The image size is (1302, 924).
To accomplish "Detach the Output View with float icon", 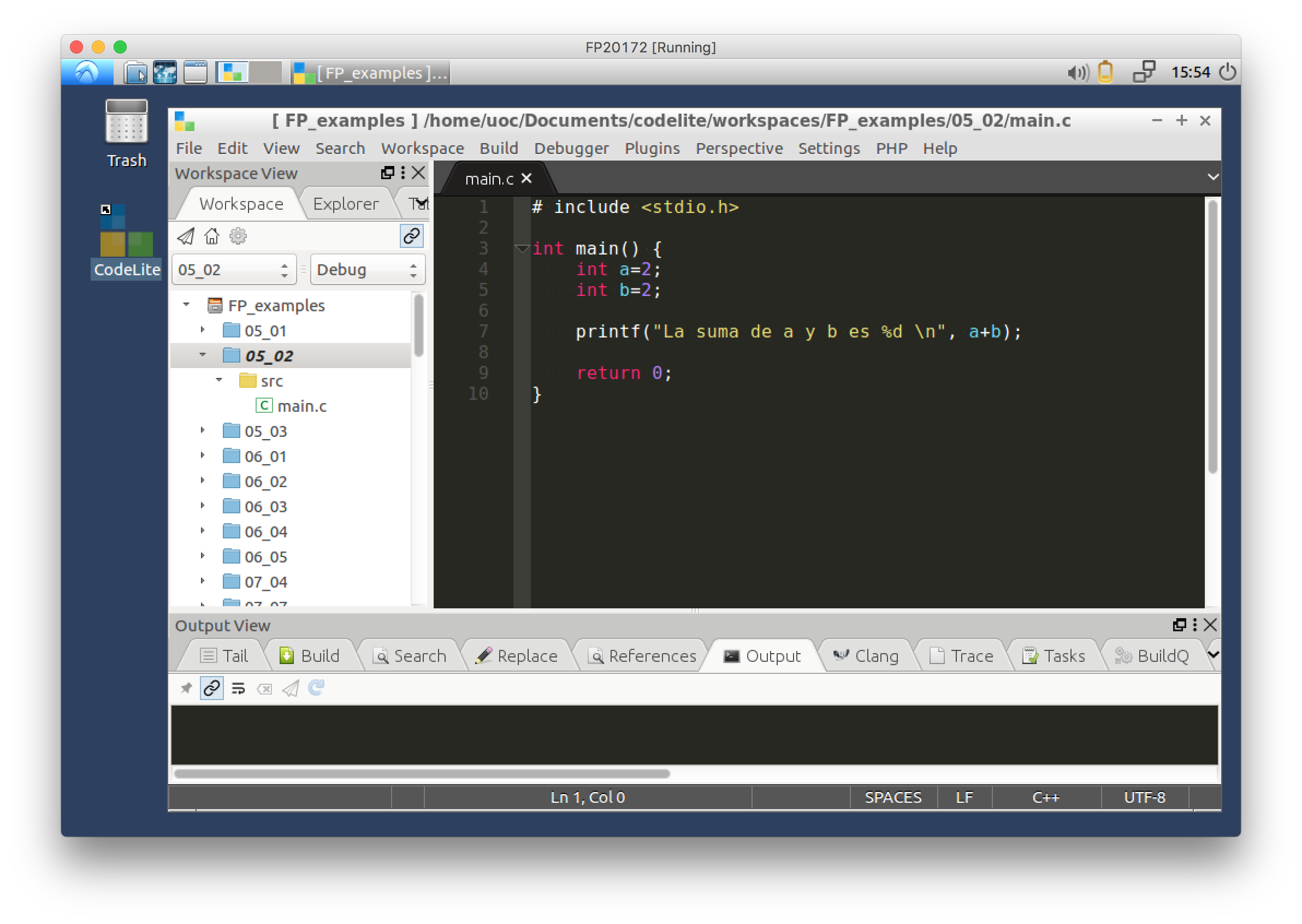I will point(1179,625).
